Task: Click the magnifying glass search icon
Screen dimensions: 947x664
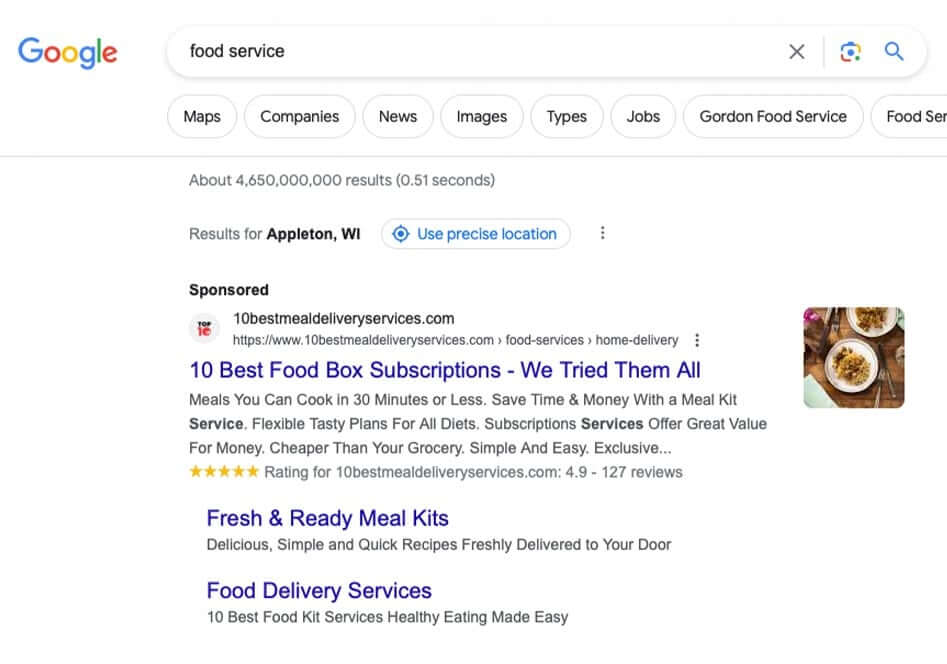Action: 894,52
